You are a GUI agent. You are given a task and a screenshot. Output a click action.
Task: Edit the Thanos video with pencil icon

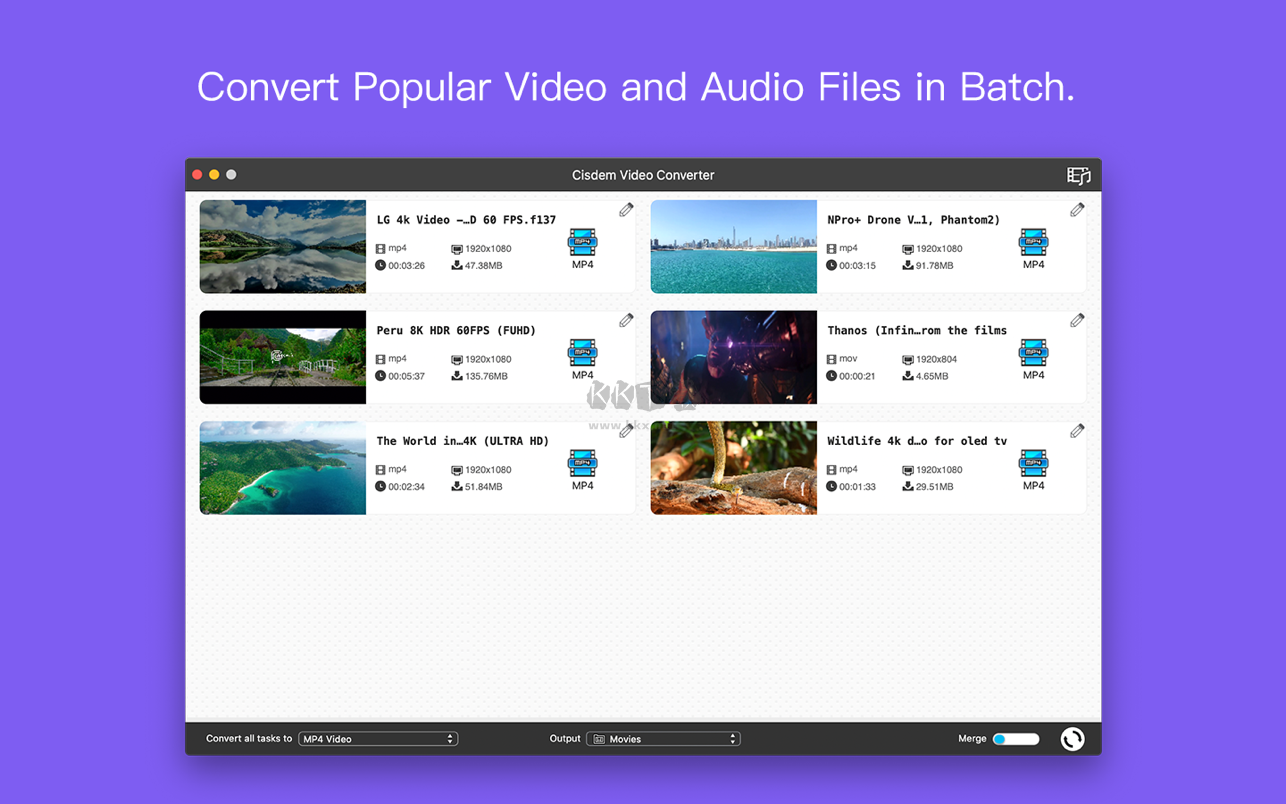(x=1077, y=320)
